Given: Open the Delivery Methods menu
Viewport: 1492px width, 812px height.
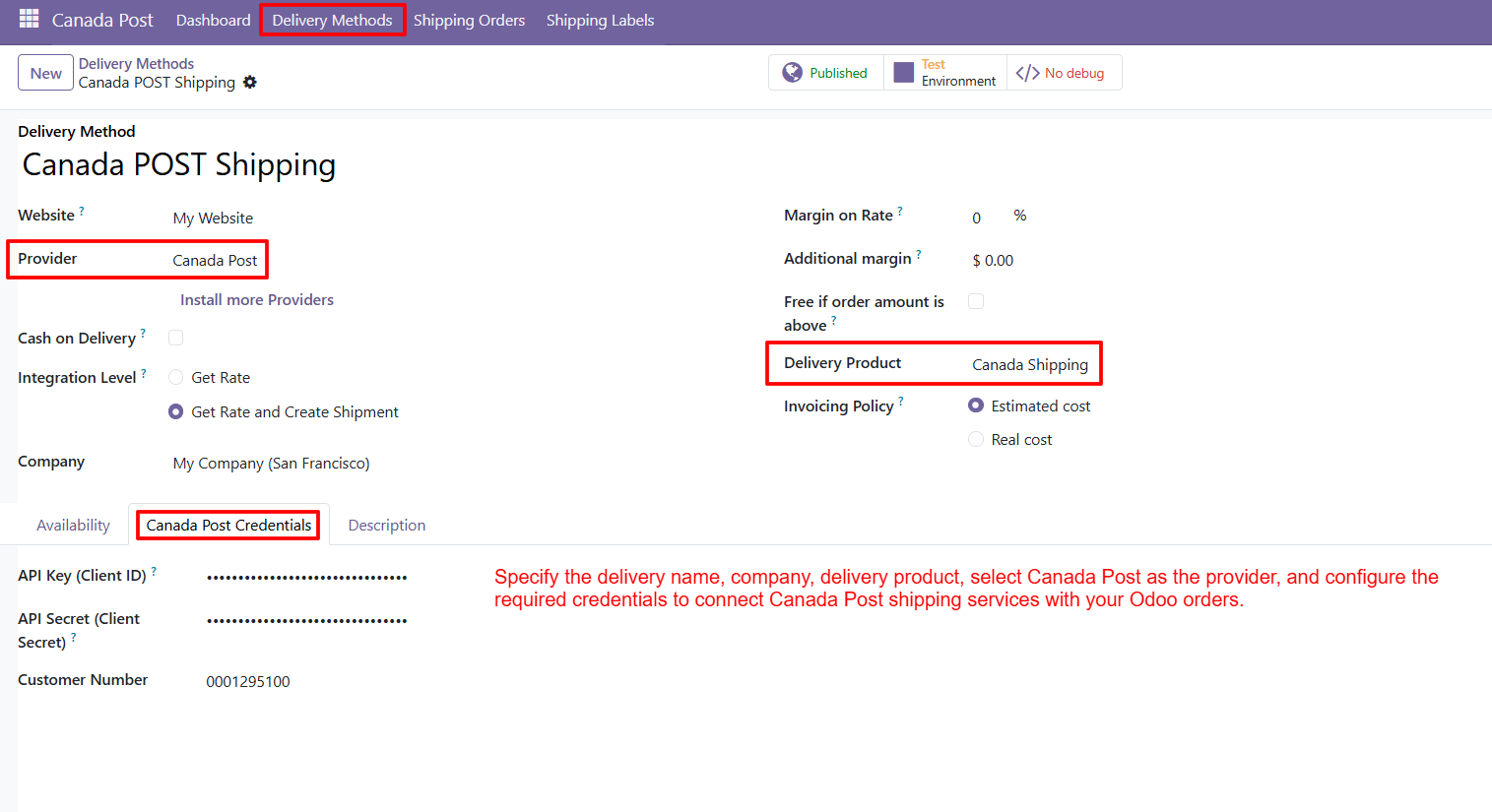Looking at the screenshot, I should click(x=332, y=21).
